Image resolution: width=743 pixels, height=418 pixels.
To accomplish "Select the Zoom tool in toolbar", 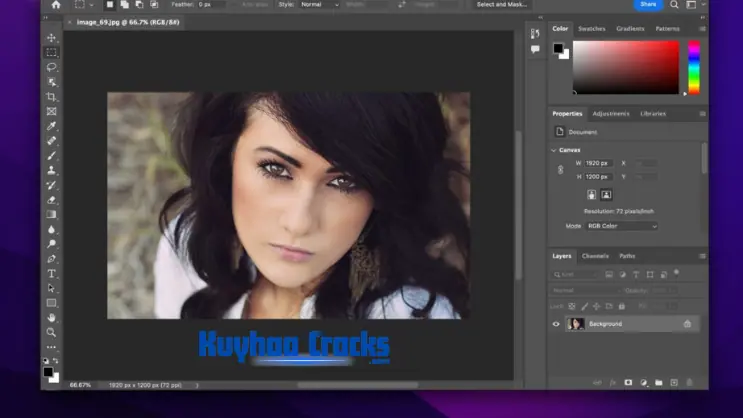I will [52, 332].
